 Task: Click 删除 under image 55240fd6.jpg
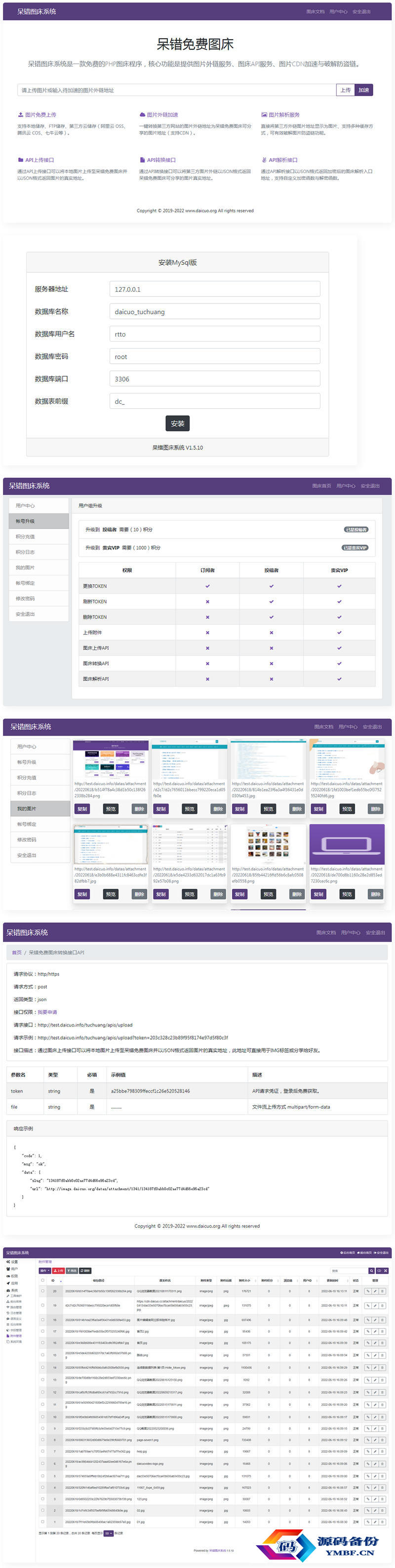(x=376, y=809)
